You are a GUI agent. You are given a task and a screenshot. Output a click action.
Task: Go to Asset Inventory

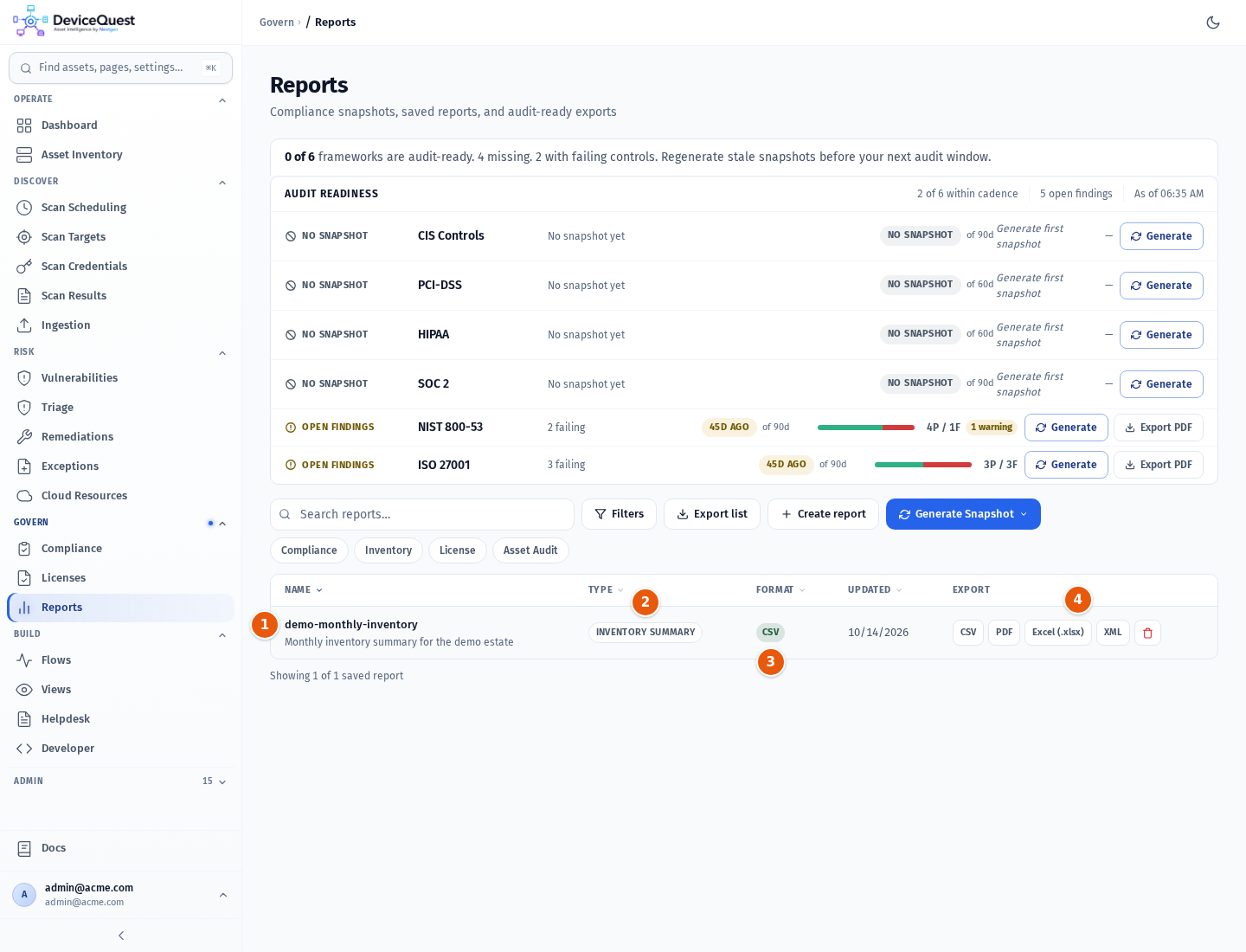point(120,155)
